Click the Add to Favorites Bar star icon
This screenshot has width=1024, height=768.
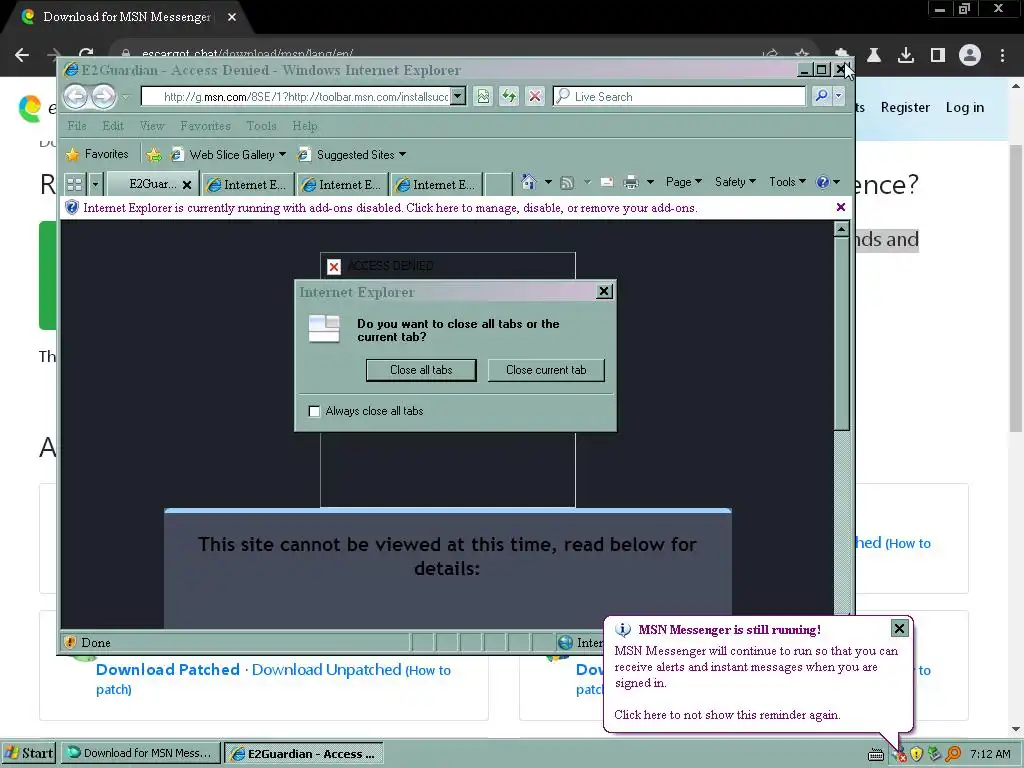point(153,155)
